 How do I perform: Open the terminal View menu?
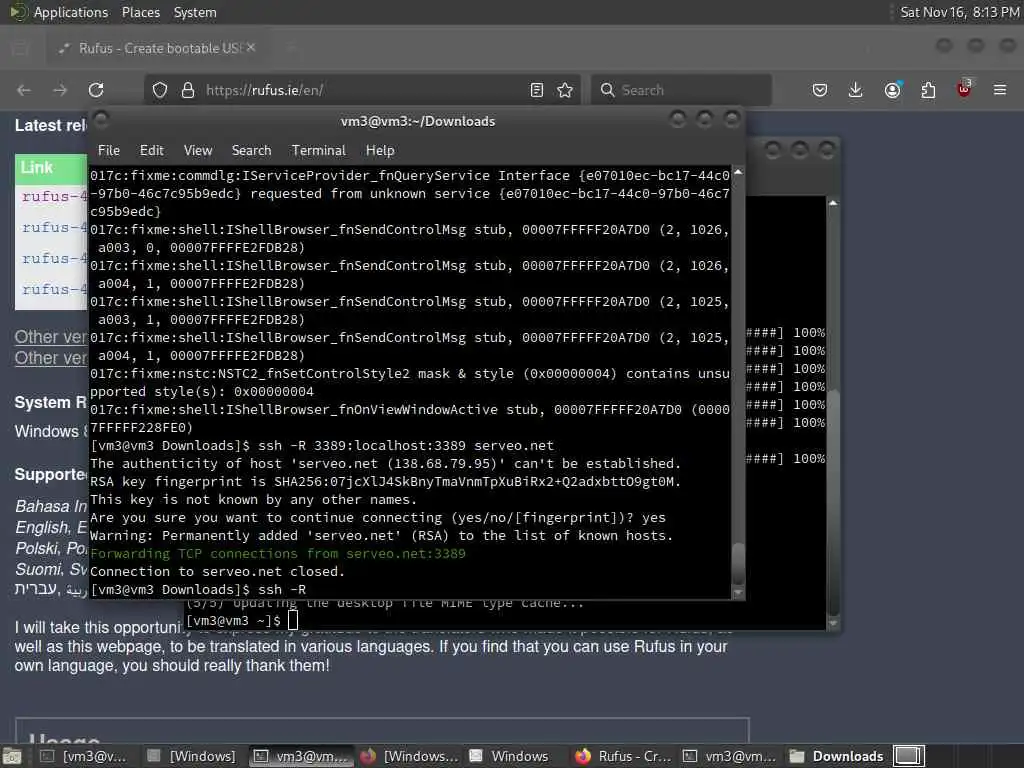(x=198, y=150)
